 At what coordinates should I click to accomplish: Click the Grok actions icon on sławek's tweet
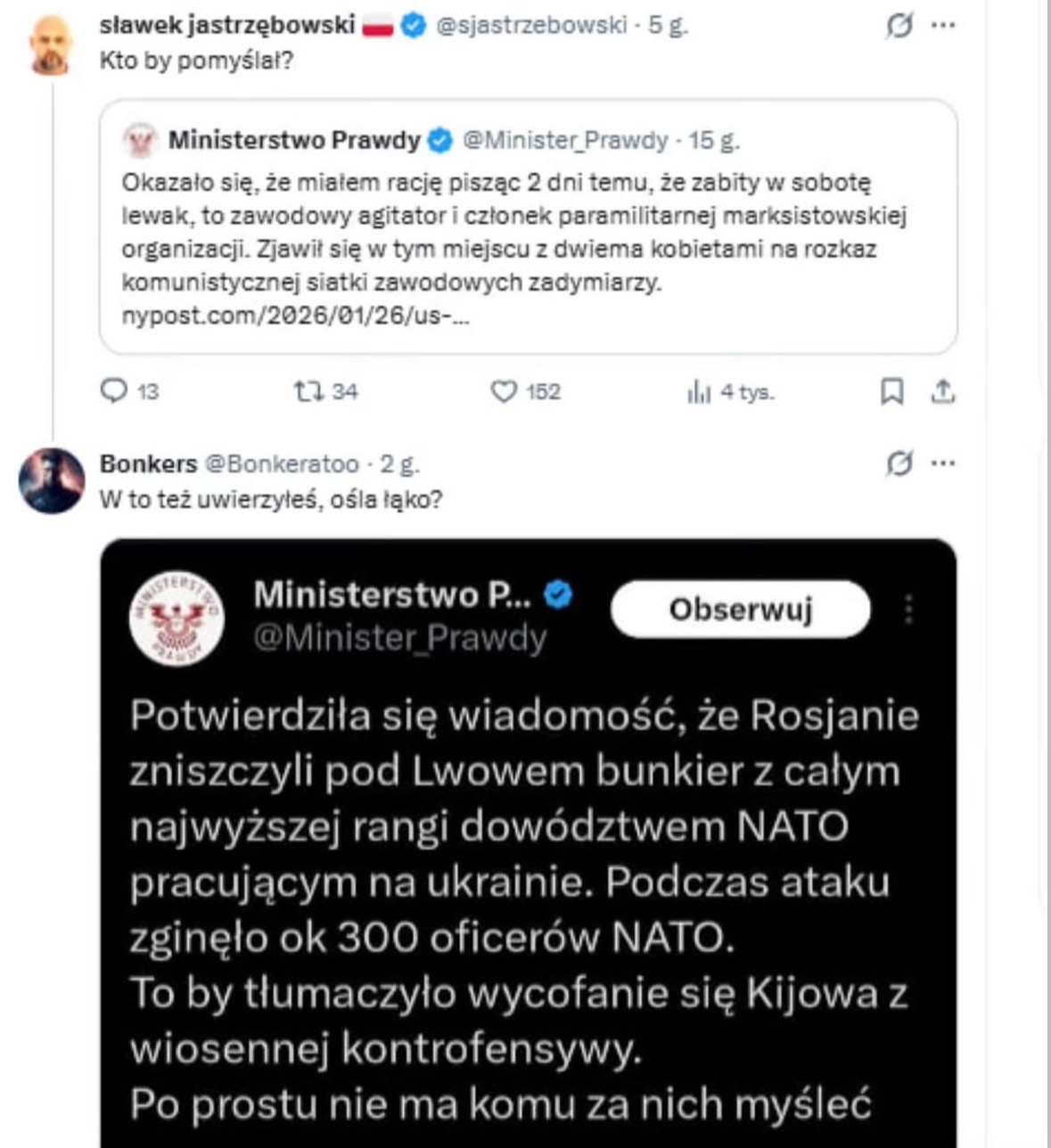tap(903, 23)
